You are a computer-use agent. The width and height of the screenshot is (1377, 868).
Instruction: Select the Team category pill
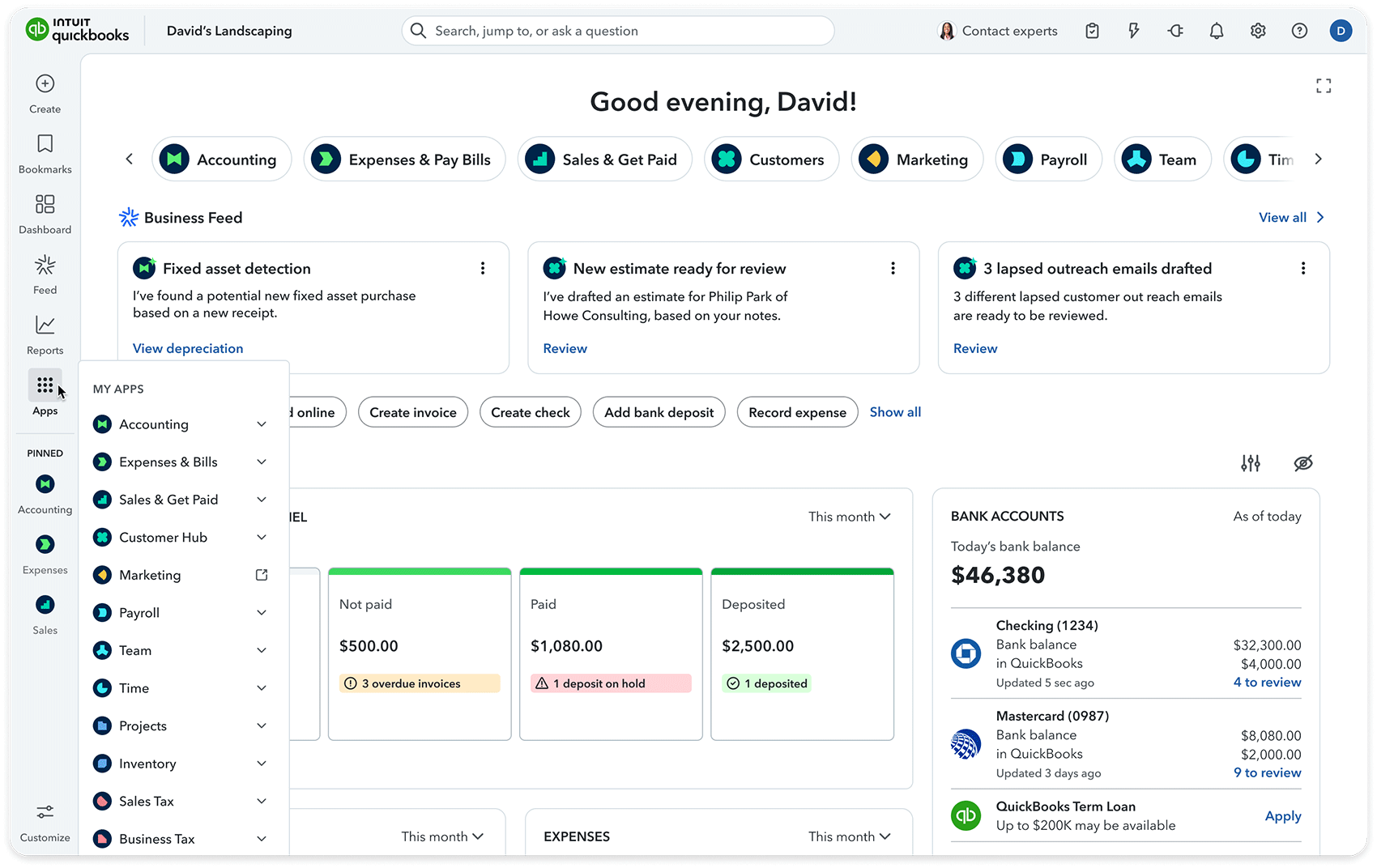coord(1162,160)
